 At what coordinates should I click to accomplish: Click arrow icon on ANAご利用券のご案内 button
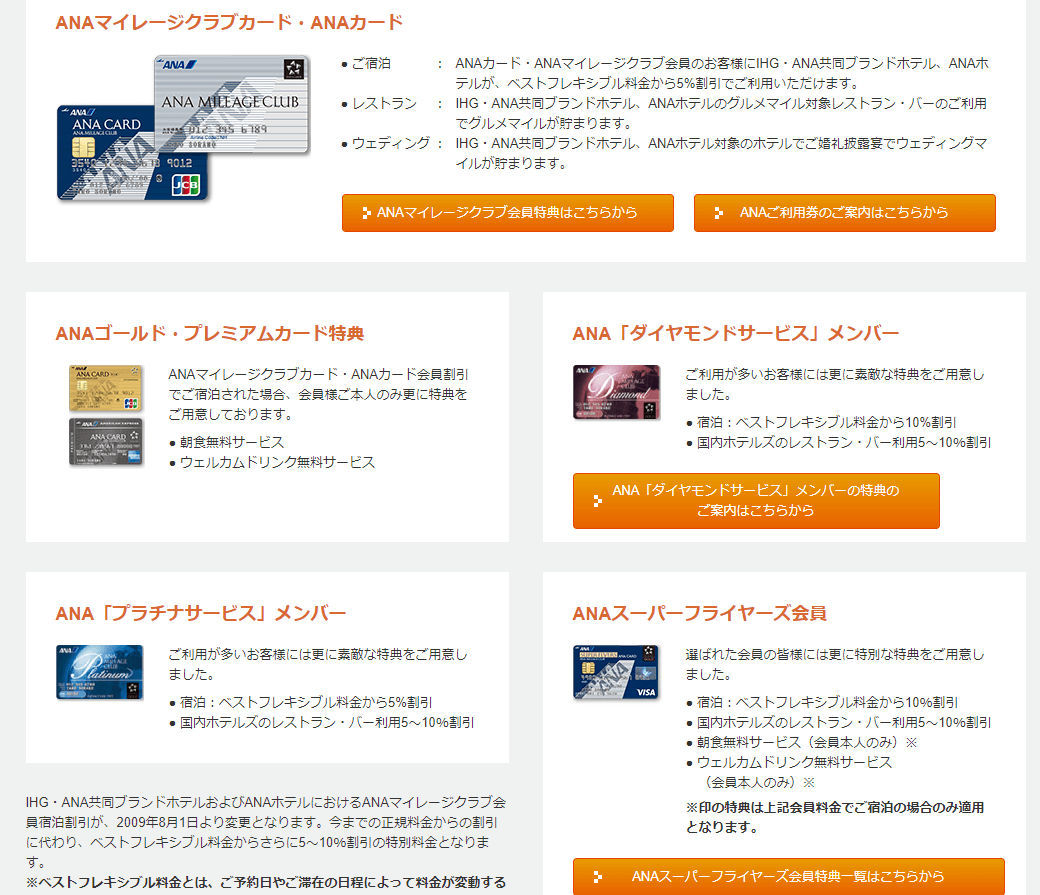coord(719,213)
